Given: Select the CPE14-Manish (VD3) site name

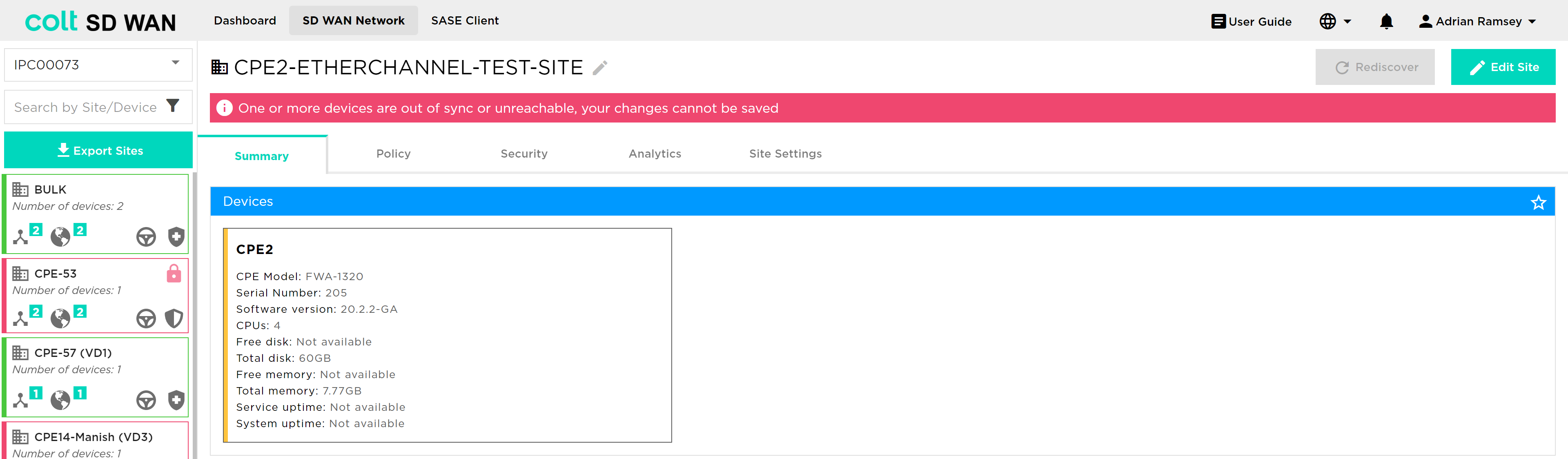Looking at the screenshot, I should coord(94,437).
